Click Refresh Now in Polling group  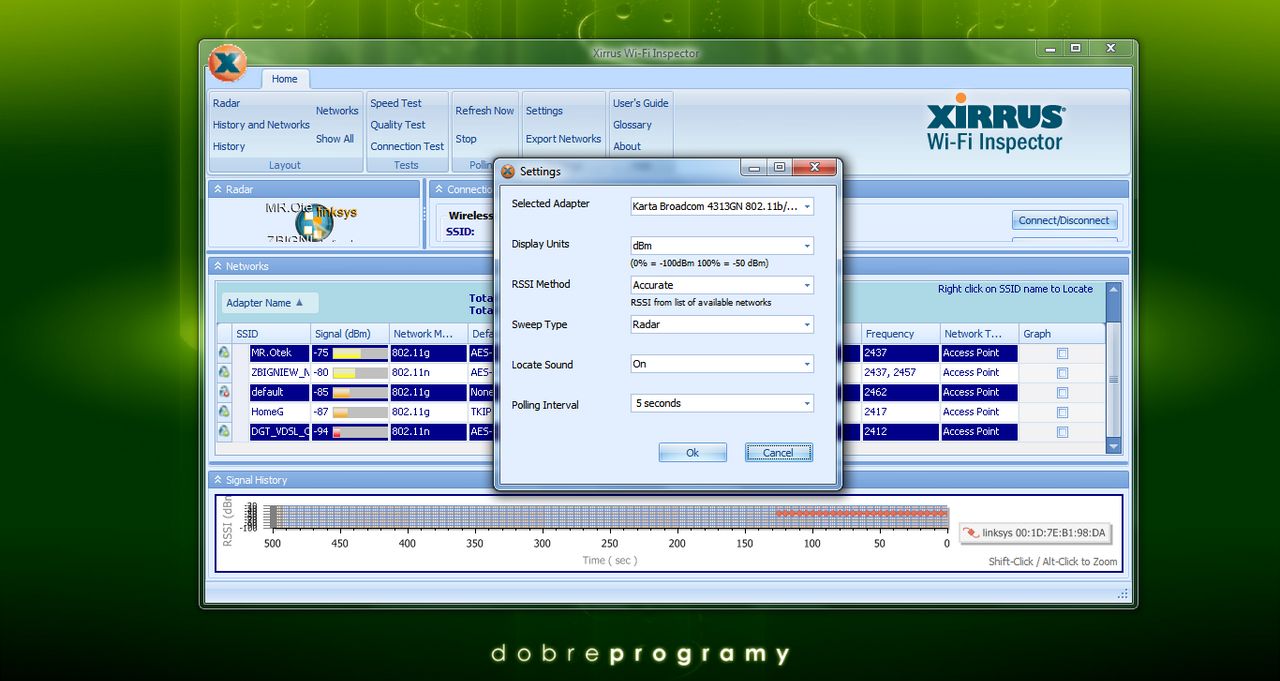484,111
